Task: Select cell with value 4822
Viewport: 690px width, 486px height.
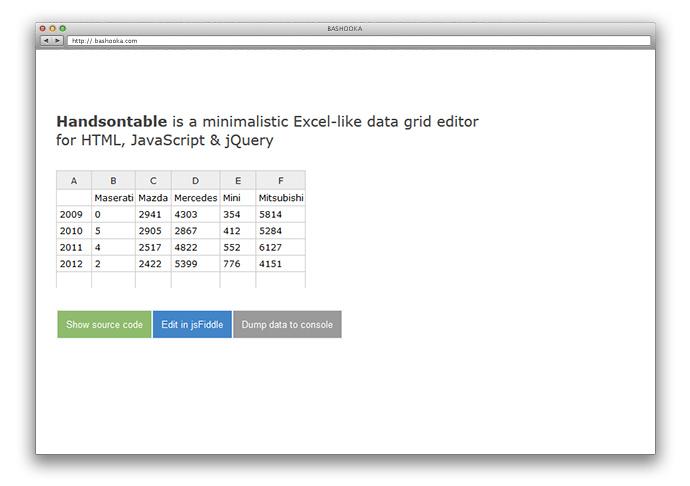Action: point(195,247)
